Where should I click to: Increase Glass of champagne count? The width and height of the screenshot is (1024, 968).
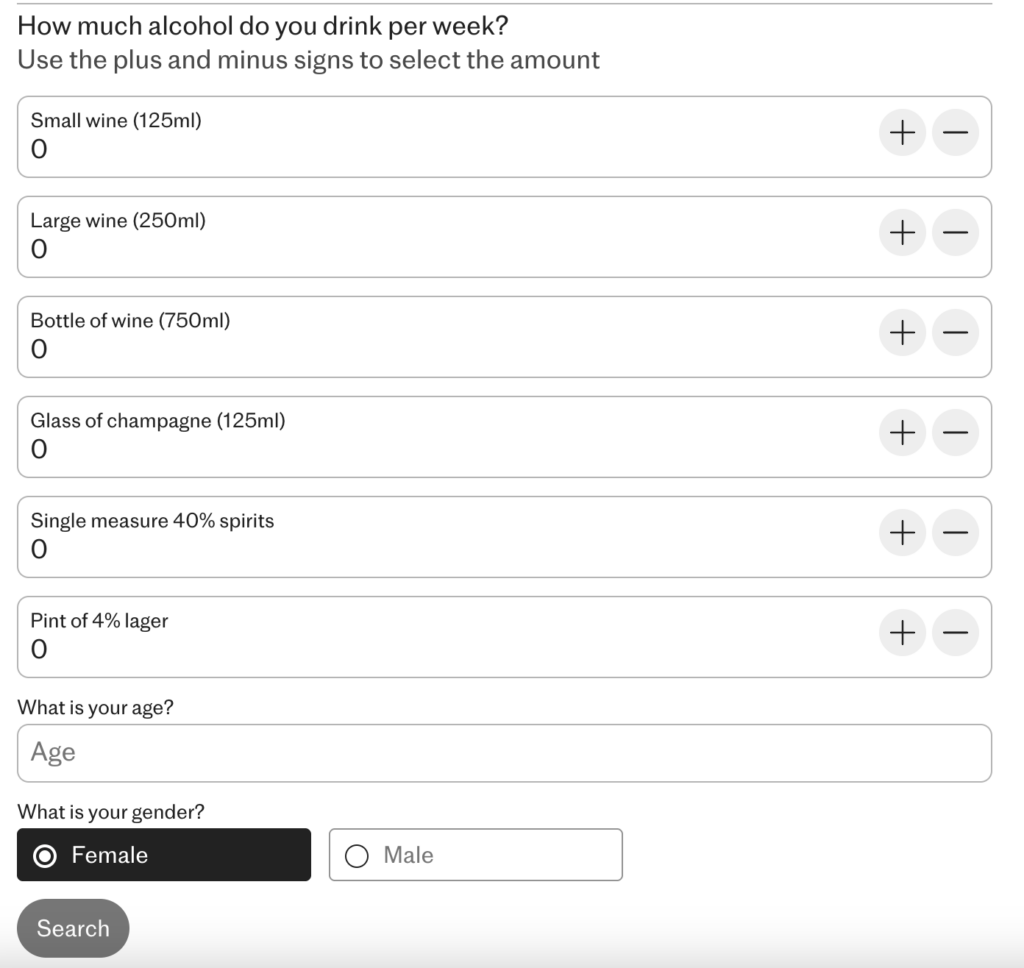pos(902,433)
